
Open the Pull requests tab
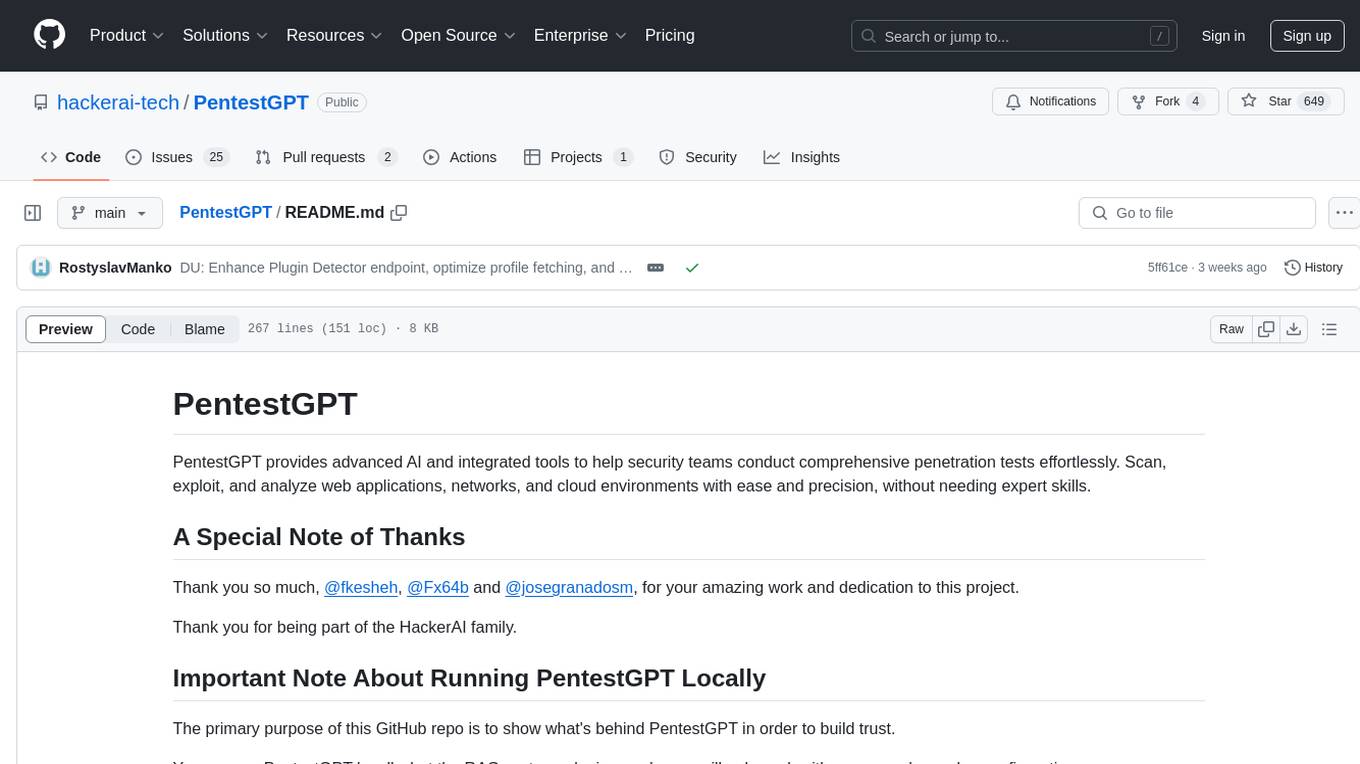coord(326,157)
